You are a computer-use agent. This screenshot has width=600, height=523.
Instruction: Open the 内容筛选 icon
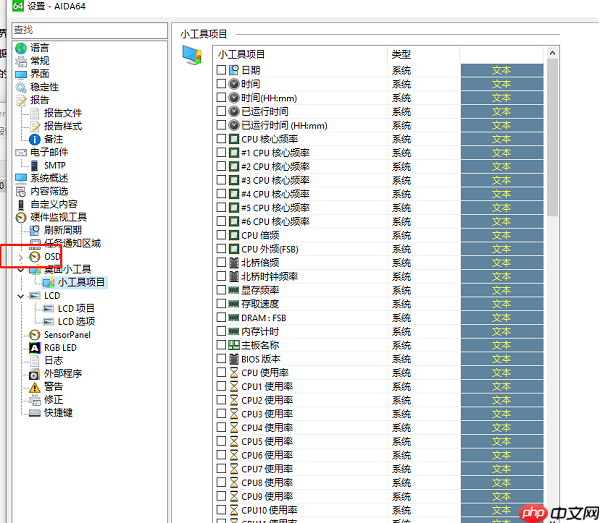click(x=21, y=191)
